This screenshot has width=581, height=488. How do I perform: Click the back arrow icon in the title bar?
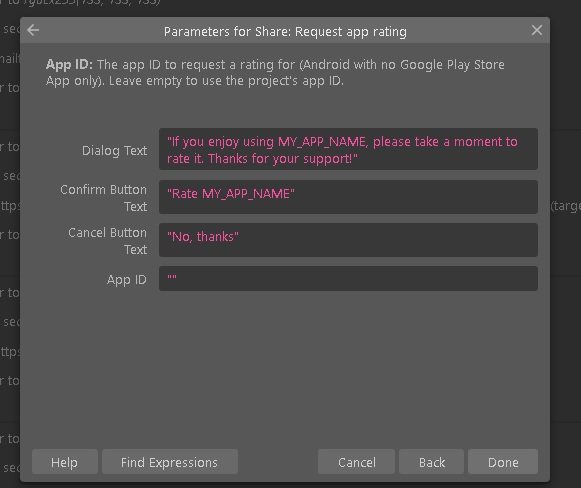pyautogui.click(x=33, y=30)
